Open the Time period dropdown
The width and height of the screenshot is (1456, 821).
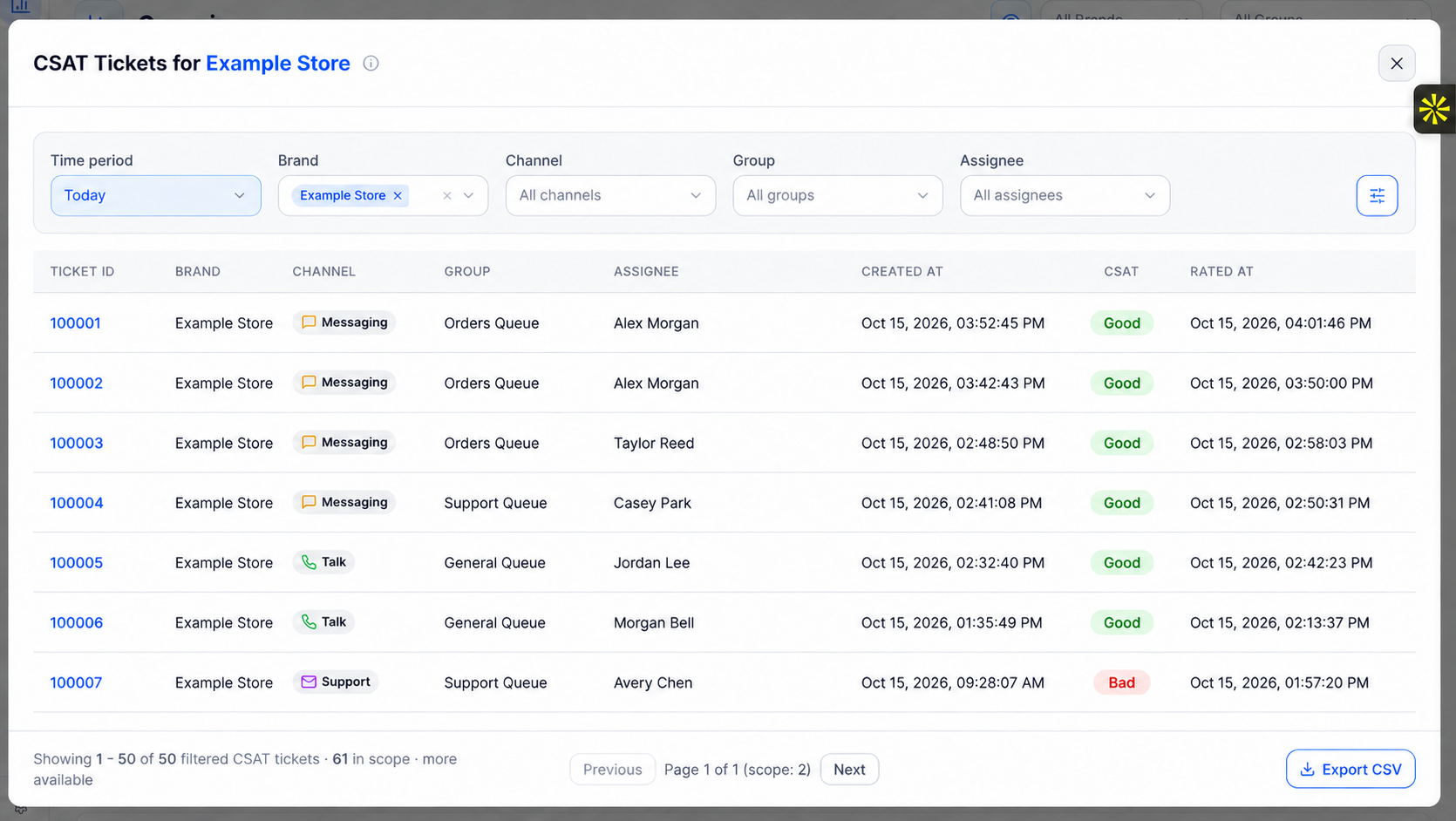[x=156, y=195]
